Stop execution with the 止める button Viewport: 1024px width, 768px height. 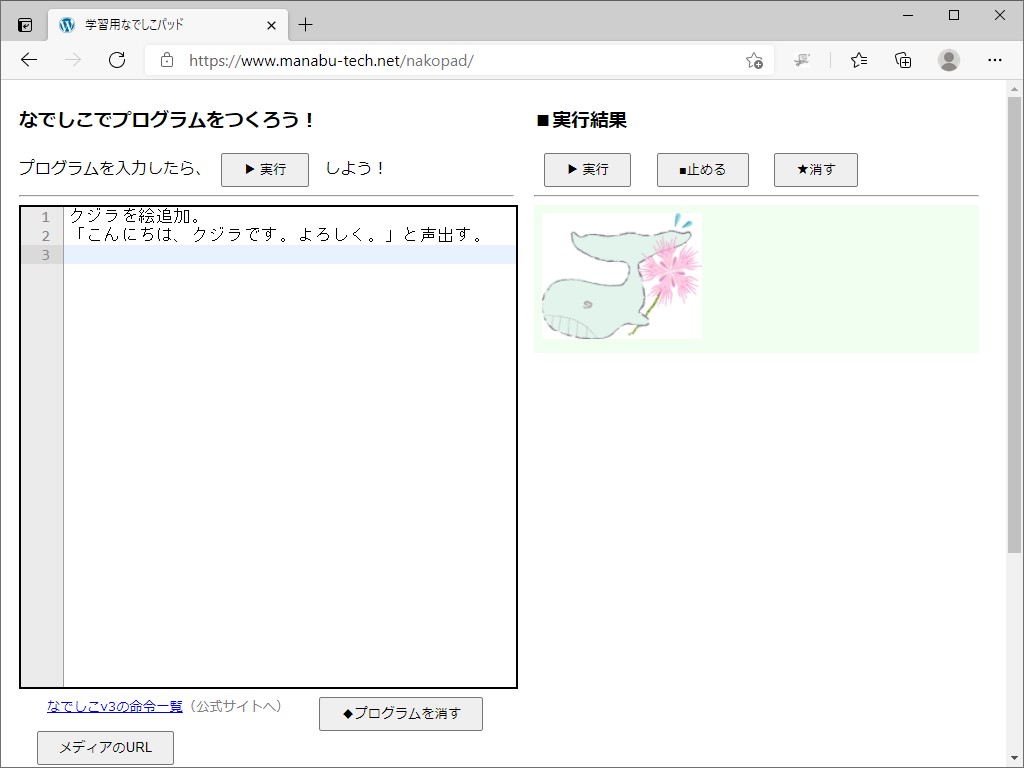point(702,169)
